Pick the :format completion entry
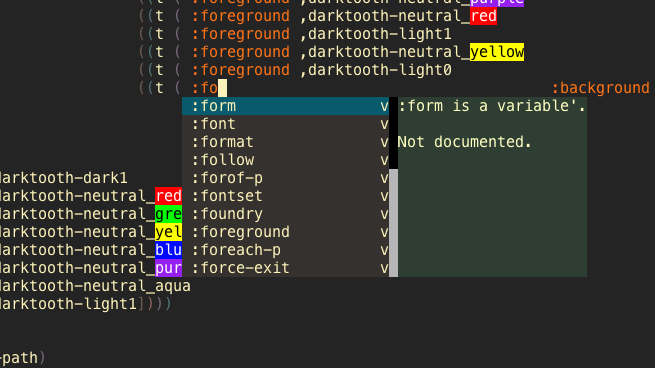Image resolution: width=655 pixels, height=368 pixels. coord(285,142)
